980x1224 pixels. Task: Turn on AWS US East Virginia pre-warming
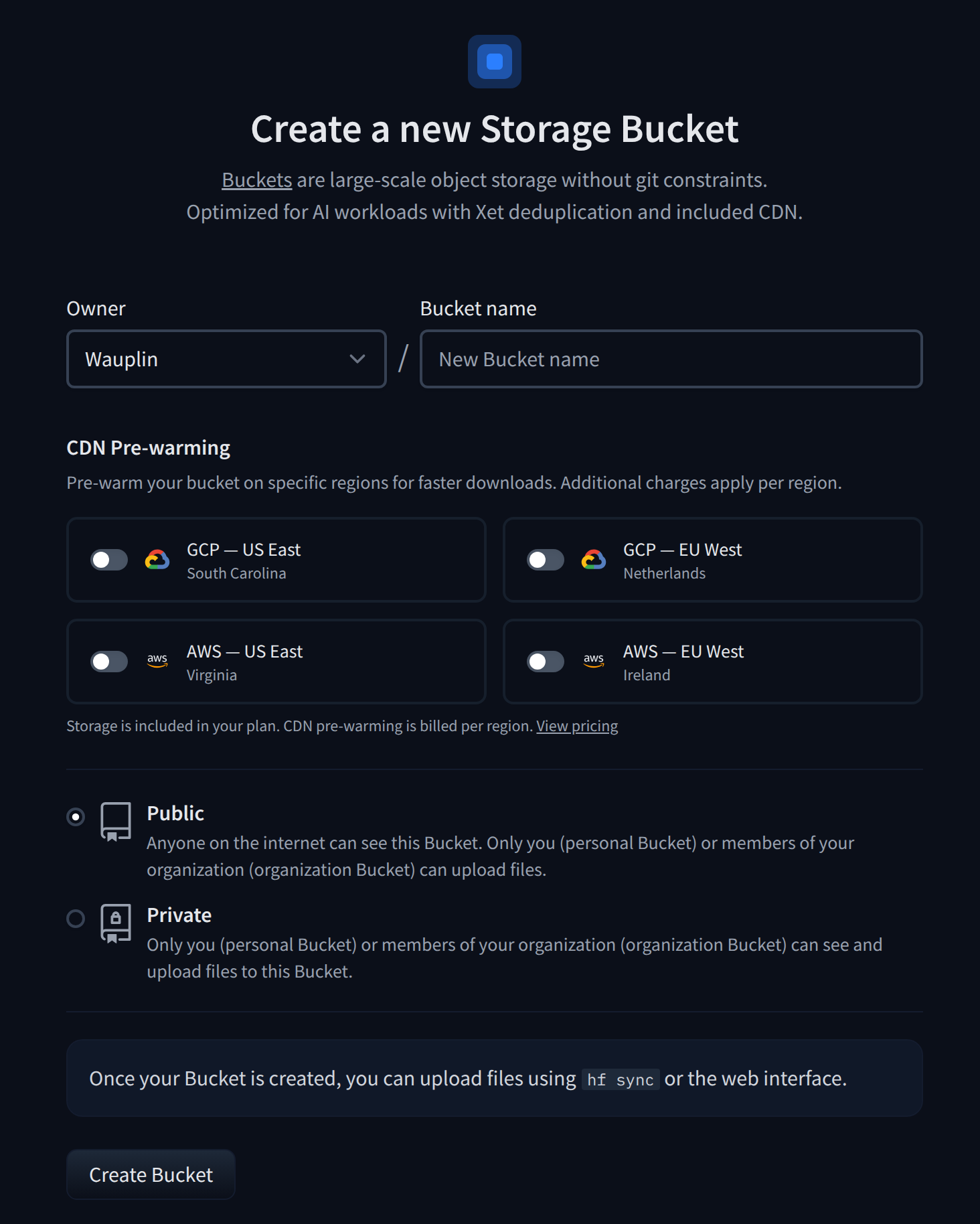pos(109,662)
